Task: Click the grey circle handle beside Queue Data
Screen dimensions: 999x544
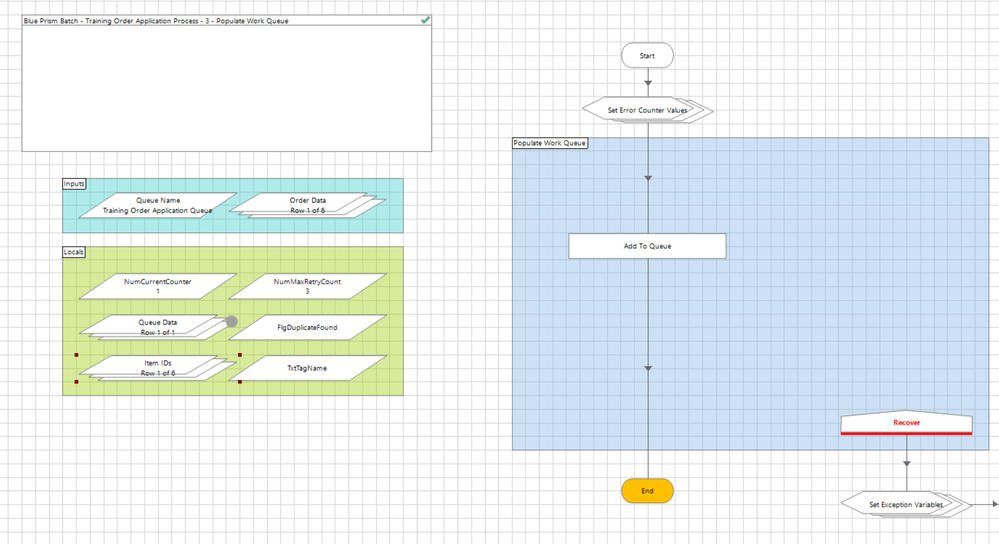Action: pos(231,321)
